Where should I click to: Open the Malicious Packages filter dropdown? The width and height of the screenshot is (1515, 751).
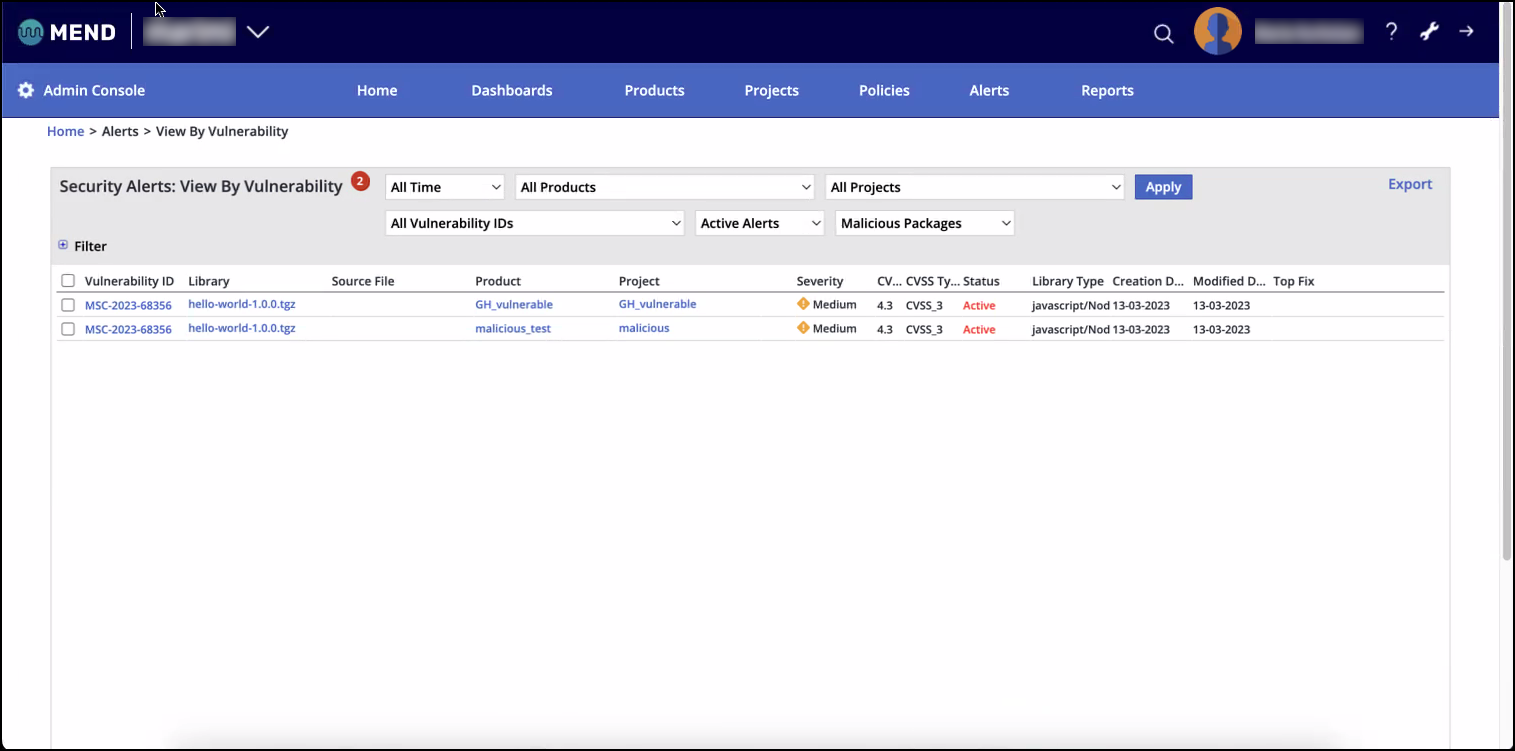click(923, 222)
